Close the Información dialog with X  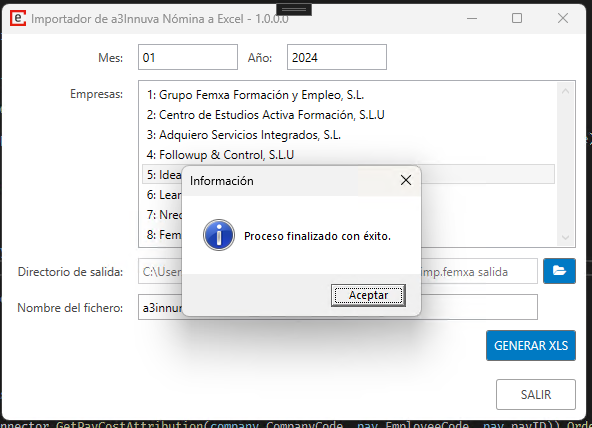pyautogui.click(x=406, y=180)
